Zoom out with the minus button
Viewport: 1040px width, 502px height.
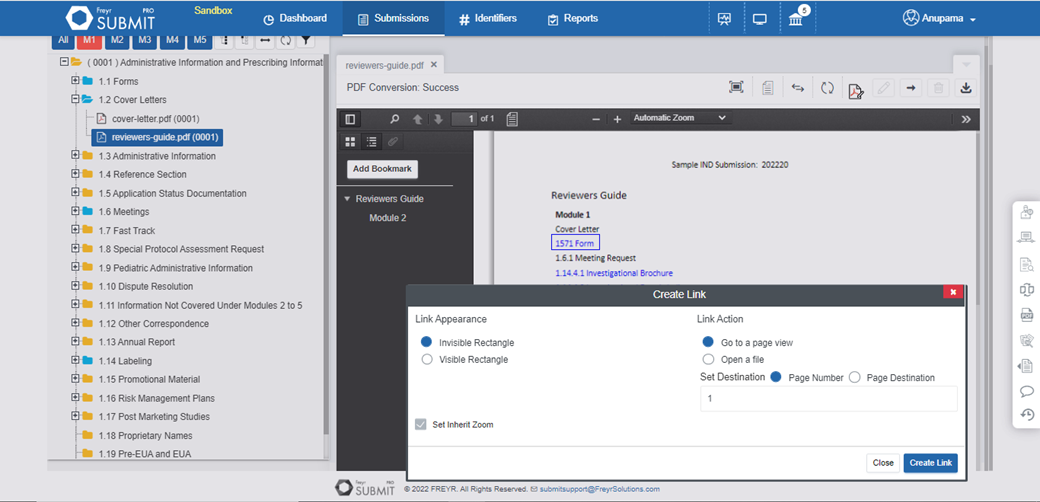(596, 119)
